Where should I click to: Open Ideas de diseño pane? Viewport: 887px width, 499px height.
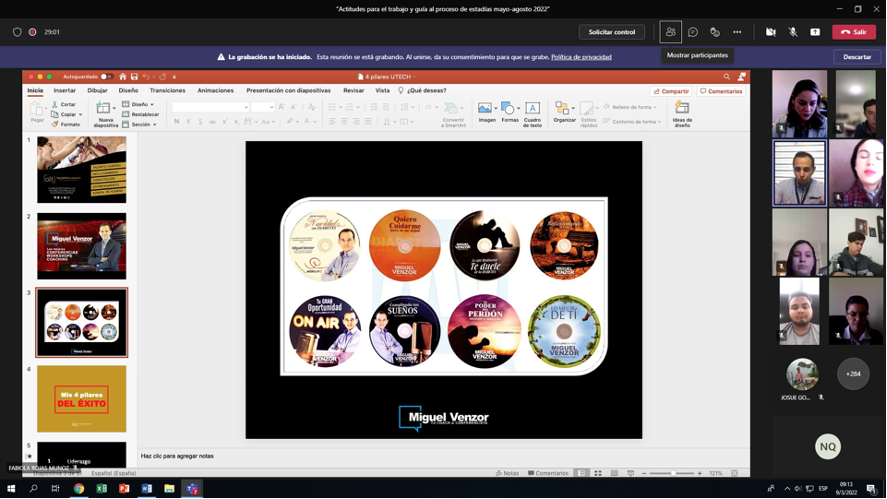click(x=682, y=114)
